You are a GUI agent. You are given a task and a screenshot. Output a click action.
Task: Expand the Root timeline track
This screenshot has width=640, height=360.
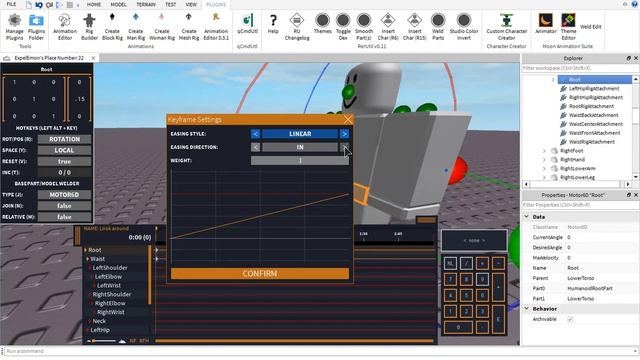(85, 250)
